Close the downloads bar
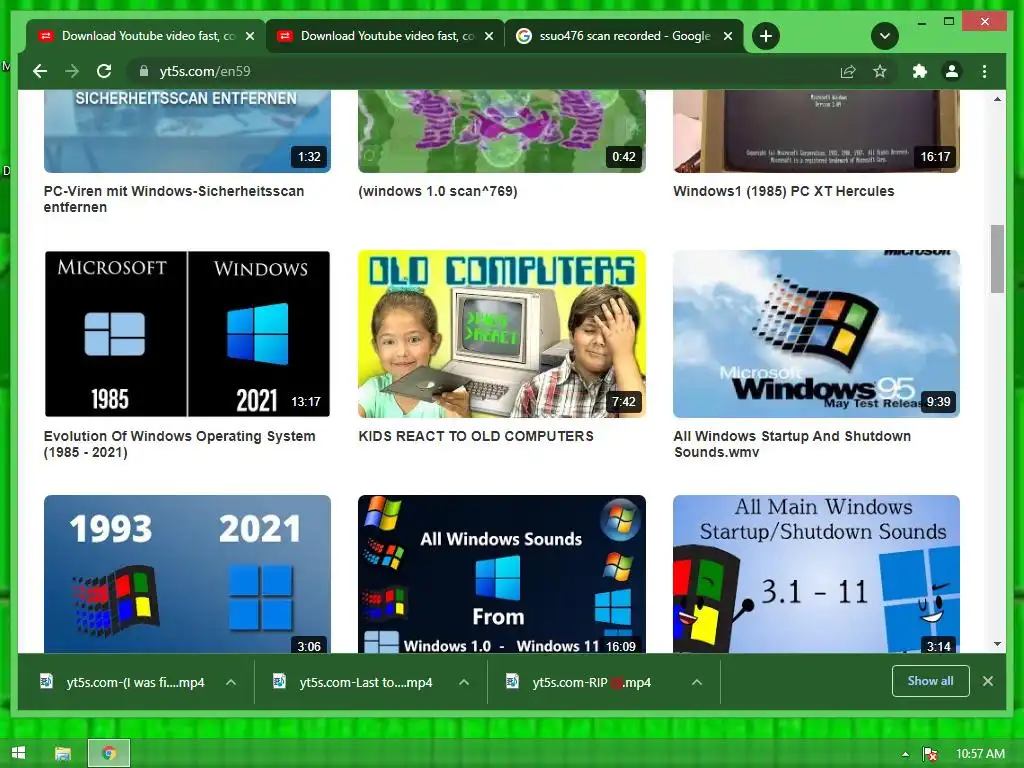 pyautogui.click(x=988, y=681)
